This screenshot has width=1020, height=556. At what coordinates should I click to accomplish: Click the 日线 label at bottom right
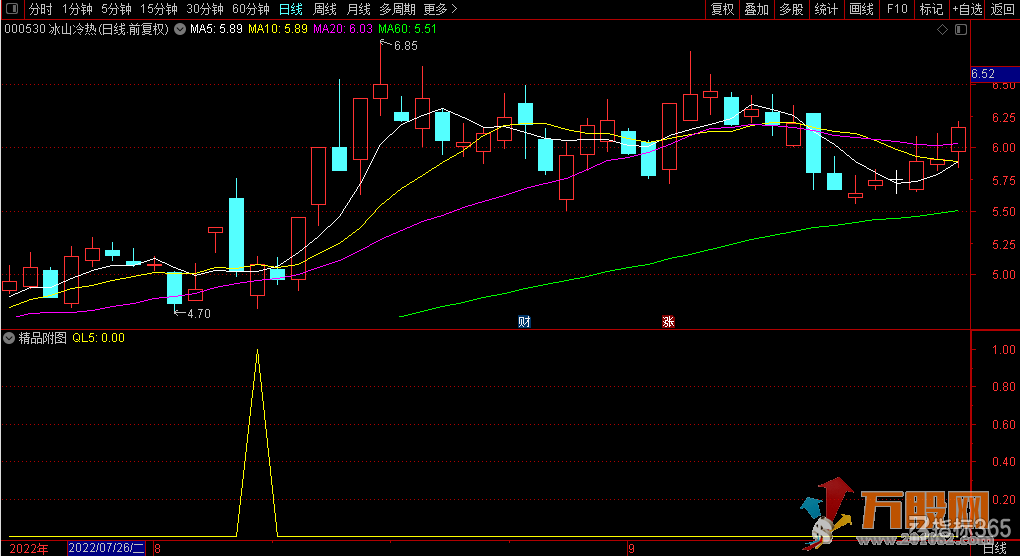point(994,549)
